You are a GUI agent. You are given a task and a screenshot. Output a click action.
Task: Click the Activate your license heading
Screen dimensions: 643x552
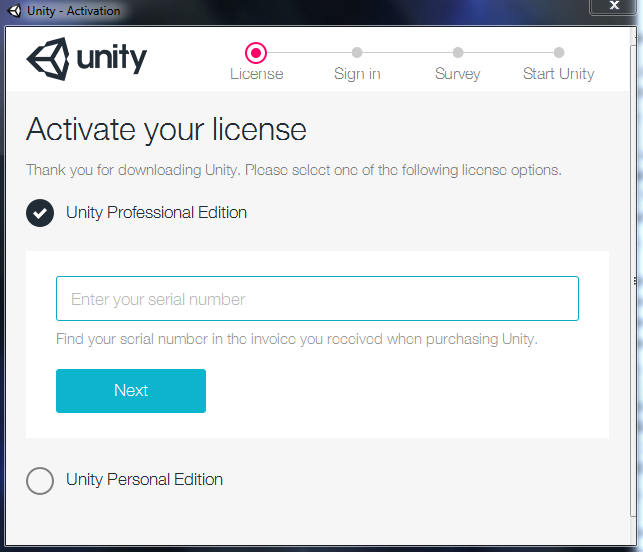click(x=166, y=129)
